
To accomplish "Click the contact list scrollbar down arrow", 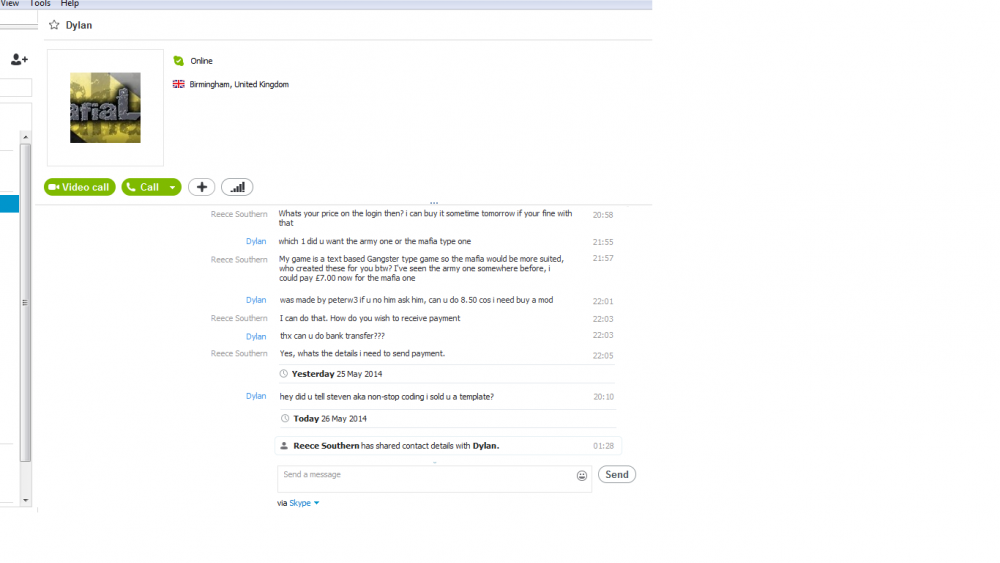I will (26, 500).
